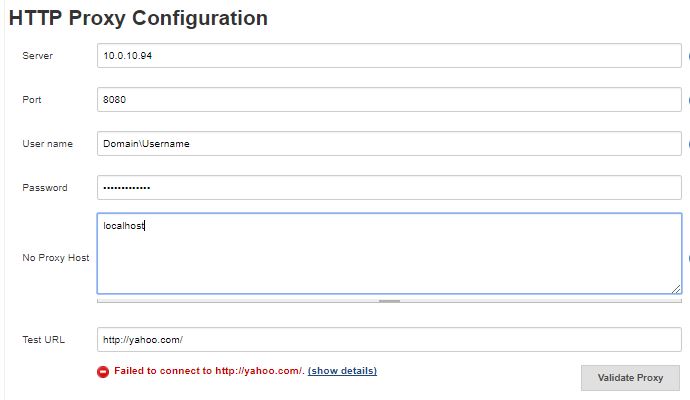Click the help icon next to Server field
Viewport: 690px width, 400px height.
point(689,56)
